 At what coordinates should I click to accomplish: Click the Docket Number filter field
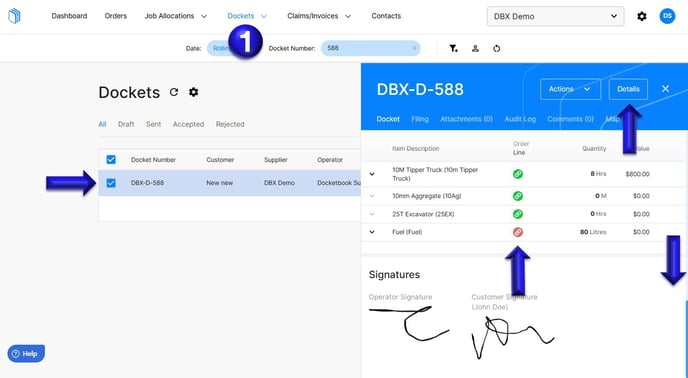click(x=370, y=48)
